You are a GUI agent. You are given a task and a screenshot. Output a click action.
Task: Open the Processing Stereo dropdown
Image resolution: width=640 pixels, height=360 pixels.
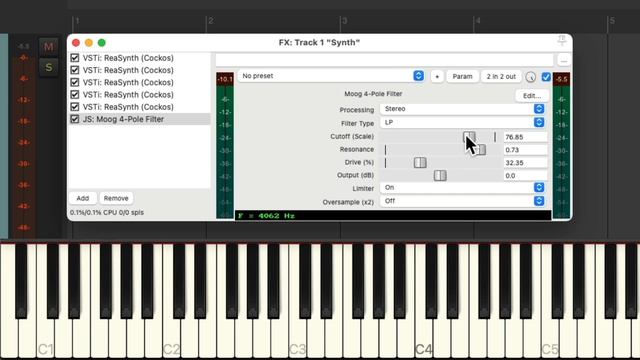tap(462, 109)
